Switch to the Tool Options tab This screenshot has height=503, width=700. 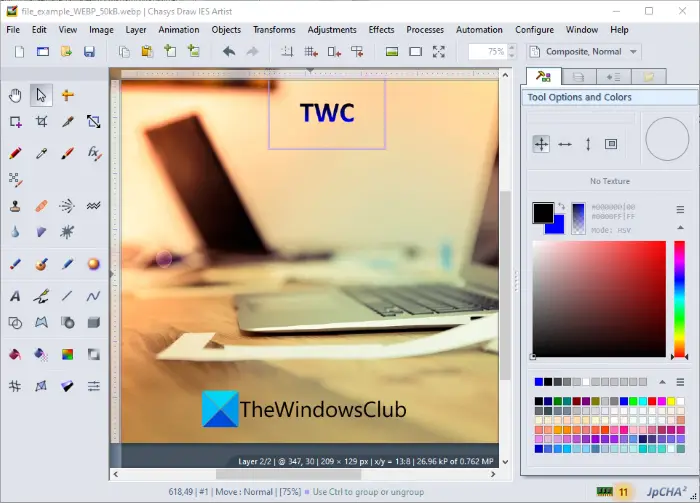pos(543,77)
